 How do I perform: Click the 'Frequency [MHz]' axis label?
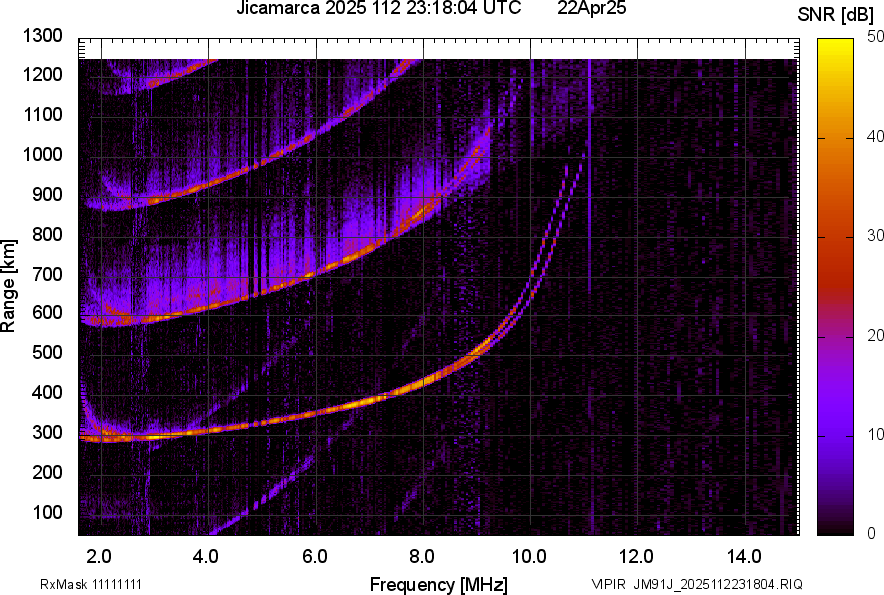coord(439,584)
